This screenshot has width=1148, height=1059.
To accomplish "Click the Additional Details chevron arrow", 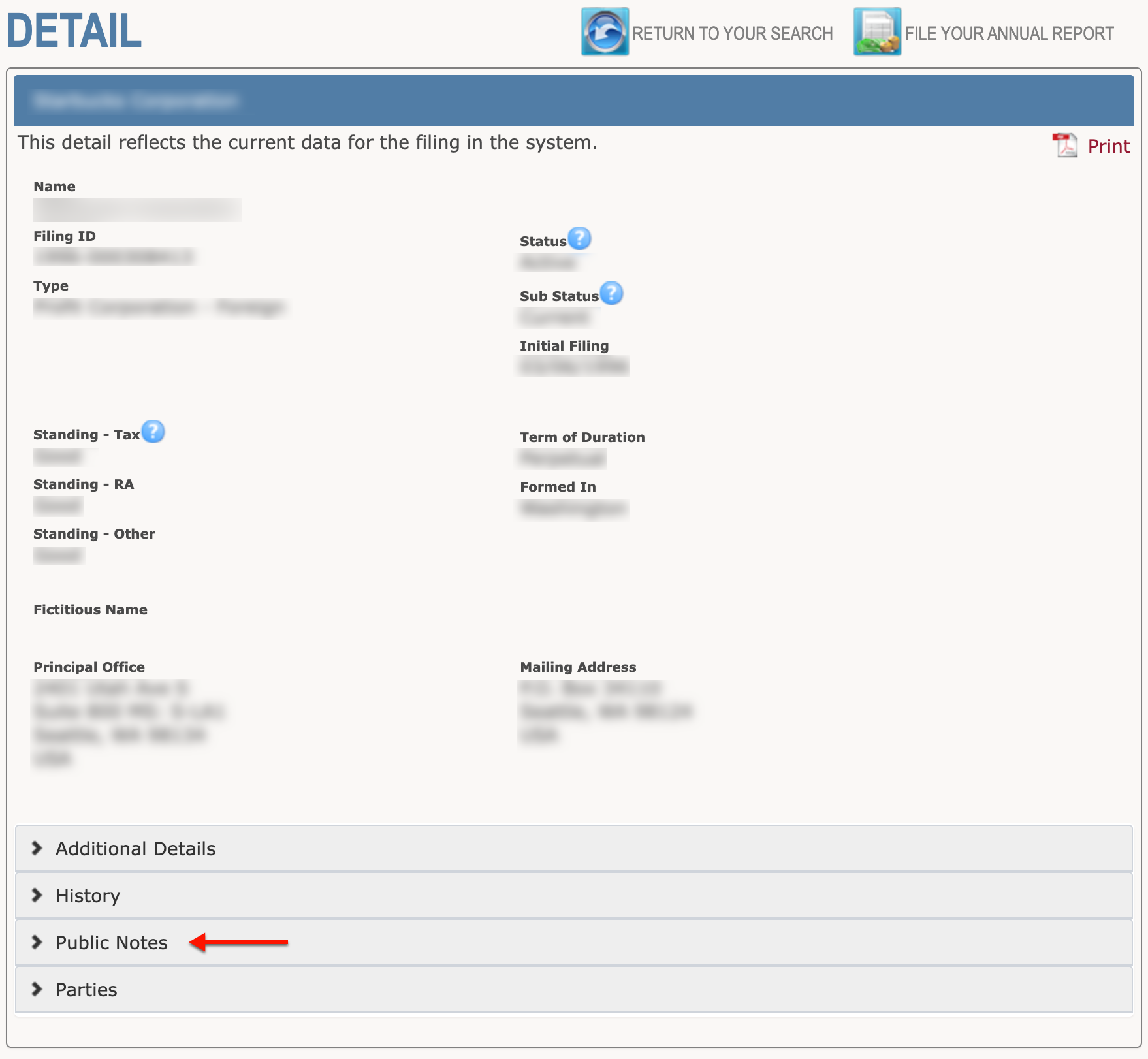I will (37, 848).
